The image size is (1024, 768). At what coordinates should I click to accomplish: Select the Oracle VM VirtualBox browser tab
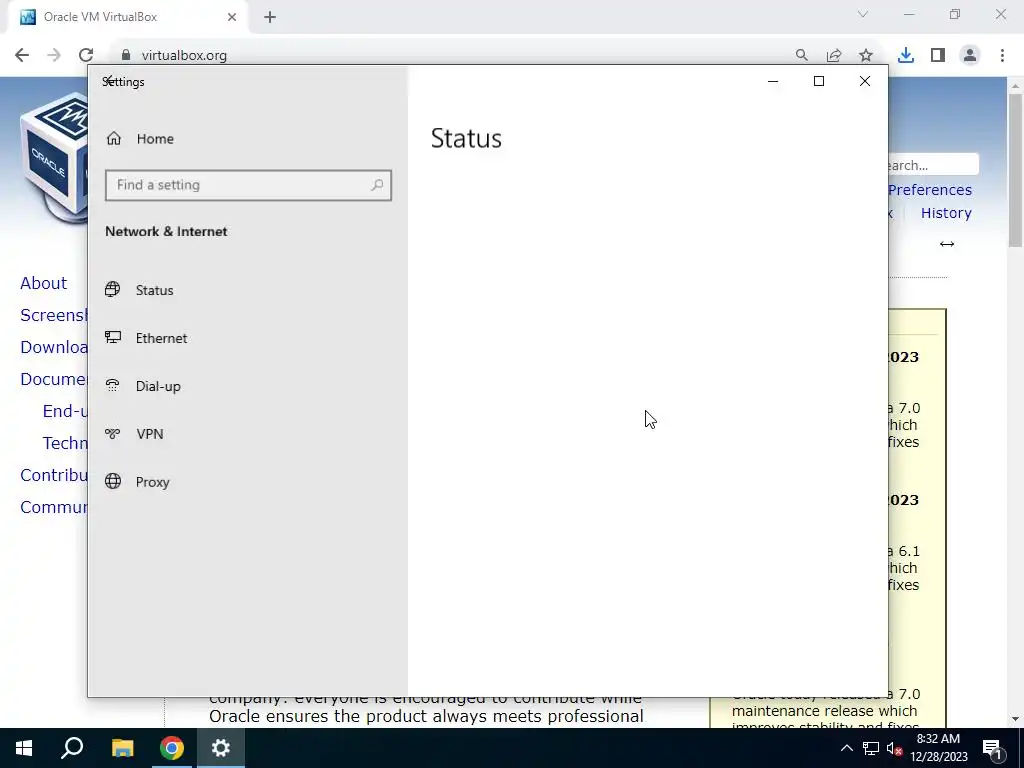[127, 17]
